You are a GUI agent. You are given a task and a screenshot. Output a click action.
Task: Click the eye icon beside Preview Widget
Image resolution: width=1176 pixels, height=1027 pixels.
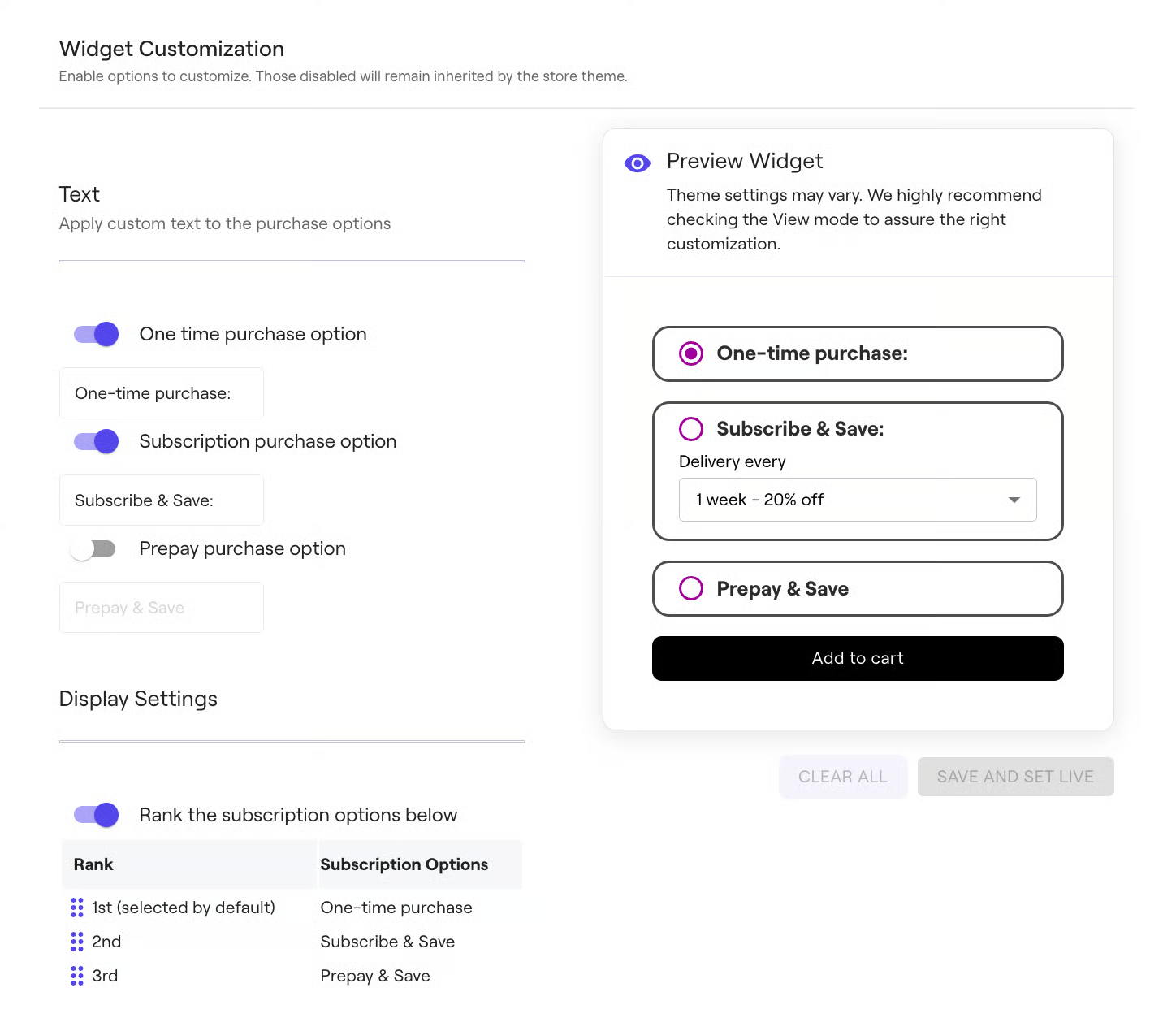pos(638,163)
